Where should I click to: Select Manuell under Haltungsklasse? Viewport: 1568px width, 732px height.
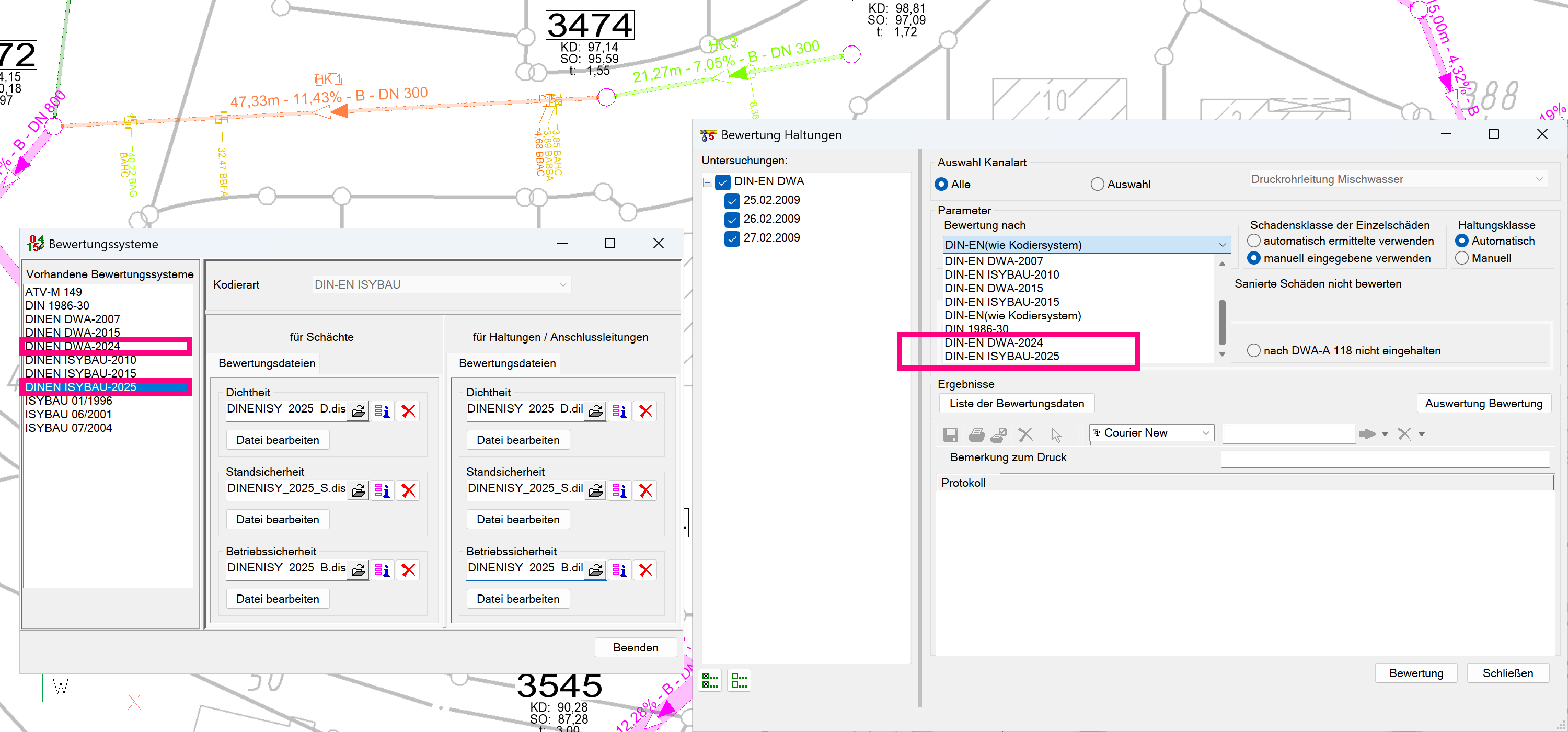click(1462, 258)
